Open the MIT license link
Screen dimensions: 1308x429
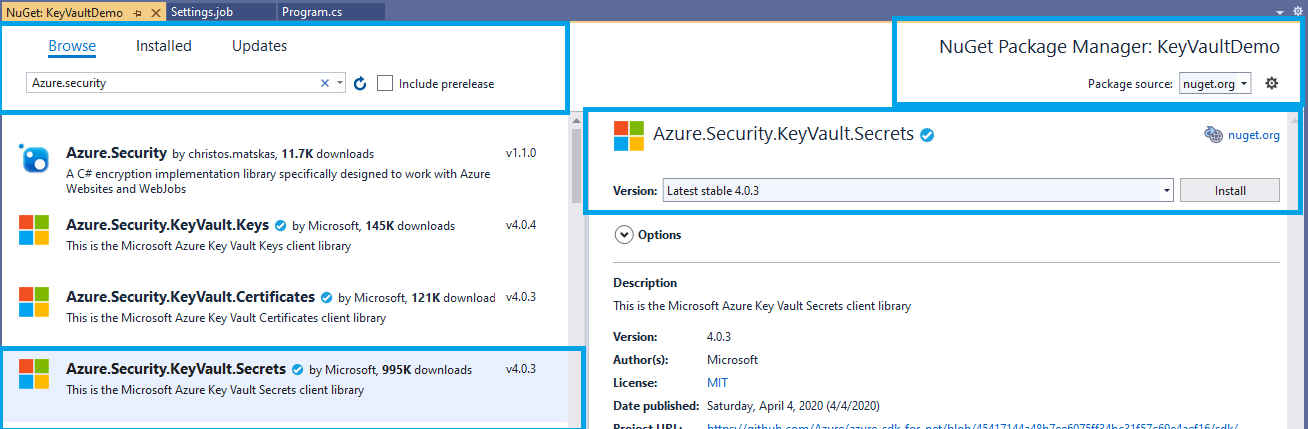[717, 383]
